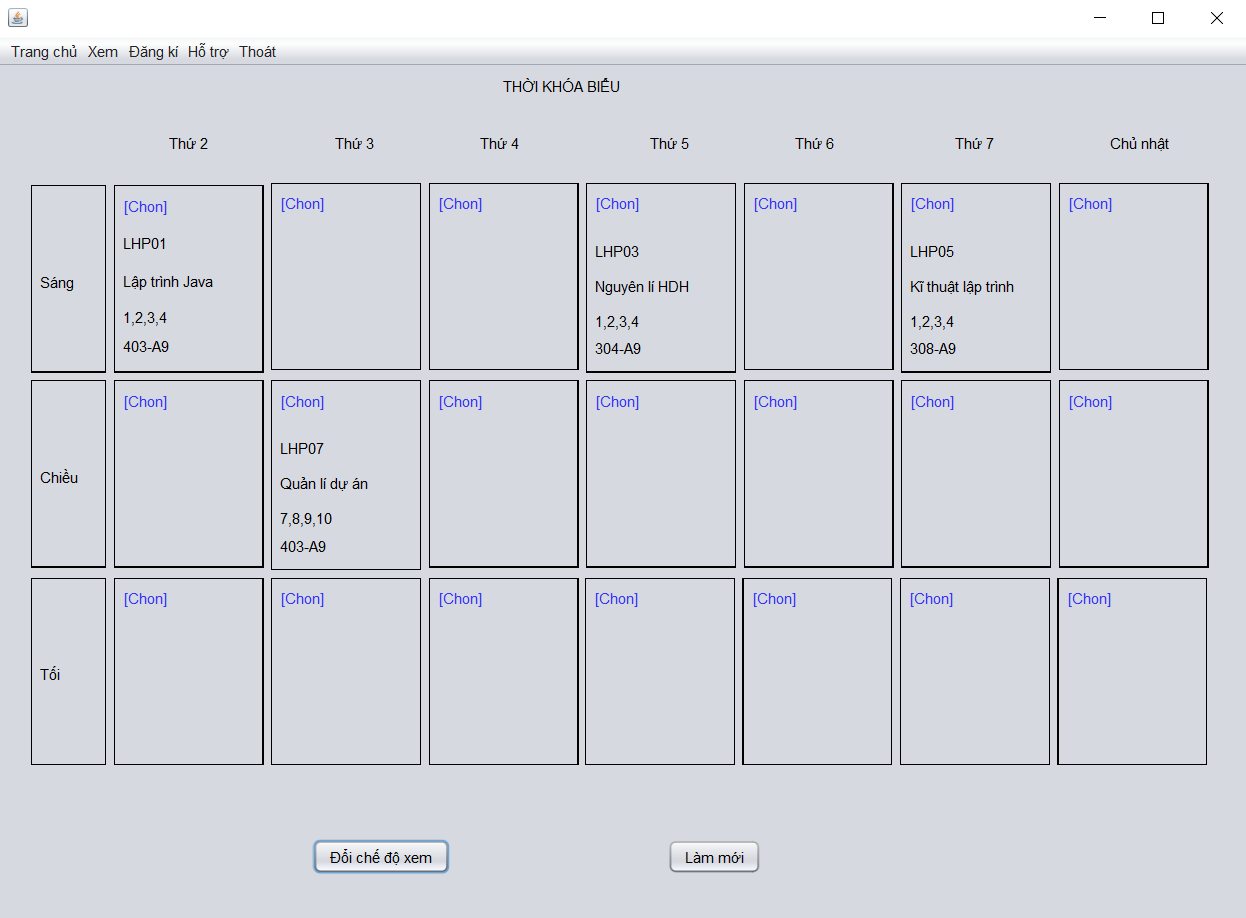Viewport: 1246px width, 918px height.
Task: Click [Chon] in the Nguyên lí HDH cell
Action: pos(617,204)
